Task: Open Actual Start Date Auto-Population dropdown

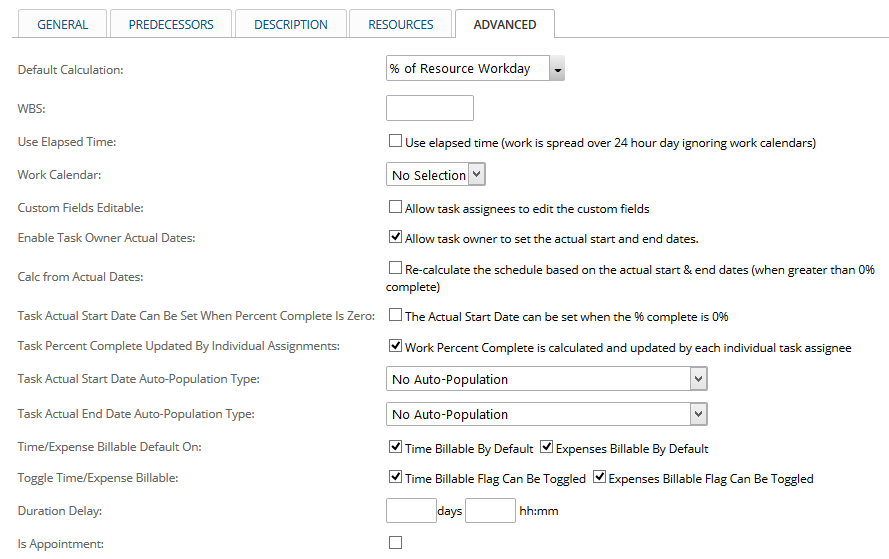Action: [547, 379]
